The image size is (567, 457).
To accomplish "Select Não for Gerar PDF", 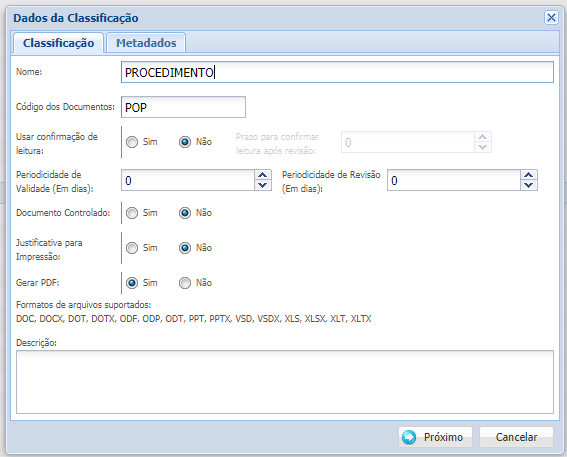I will point(185,283).
